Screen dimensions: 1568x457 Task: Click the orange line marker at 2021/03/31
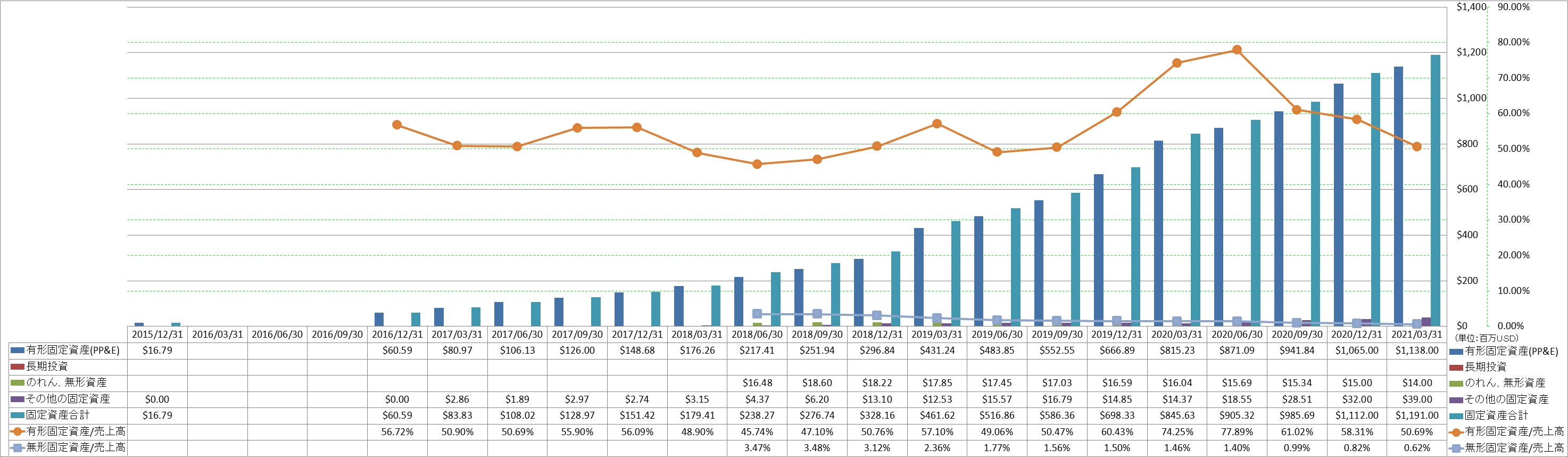click(1417, 147)
